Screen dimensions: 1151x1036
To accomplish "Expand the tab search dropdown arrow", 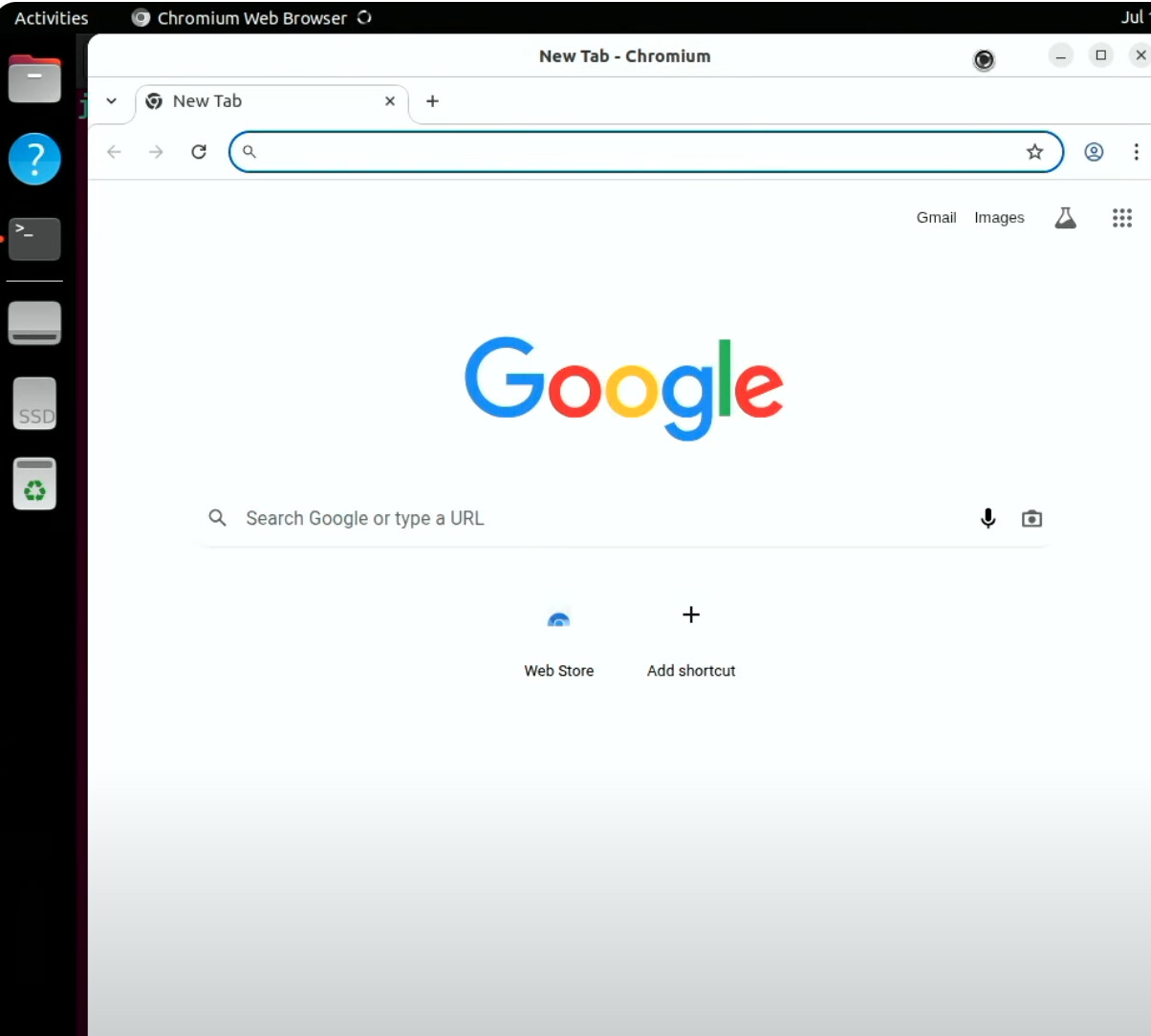I will pyautogui.click(x=112, y=101).
